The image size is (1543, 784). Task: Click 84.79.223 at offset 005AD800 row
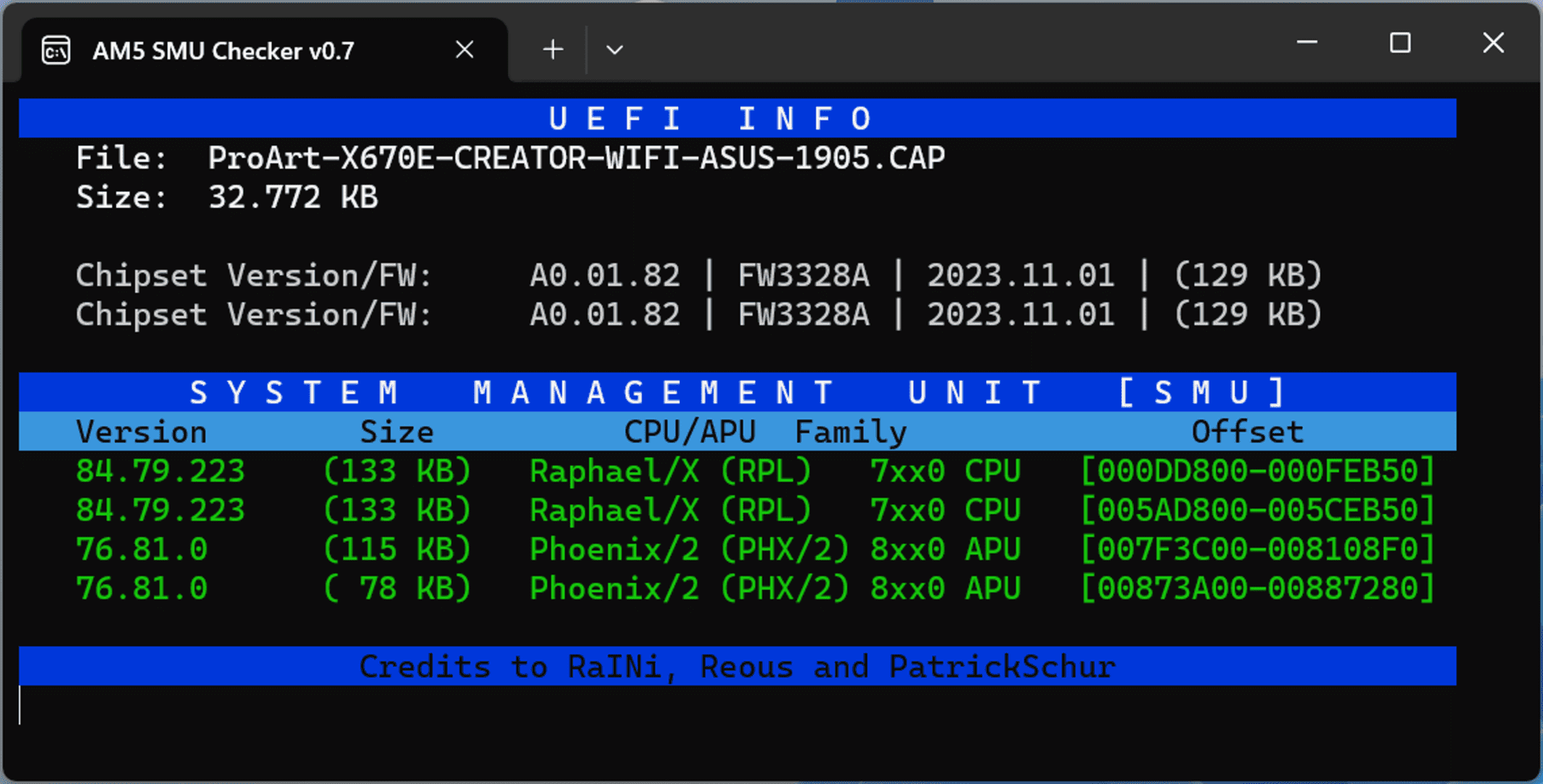(160, 511)
